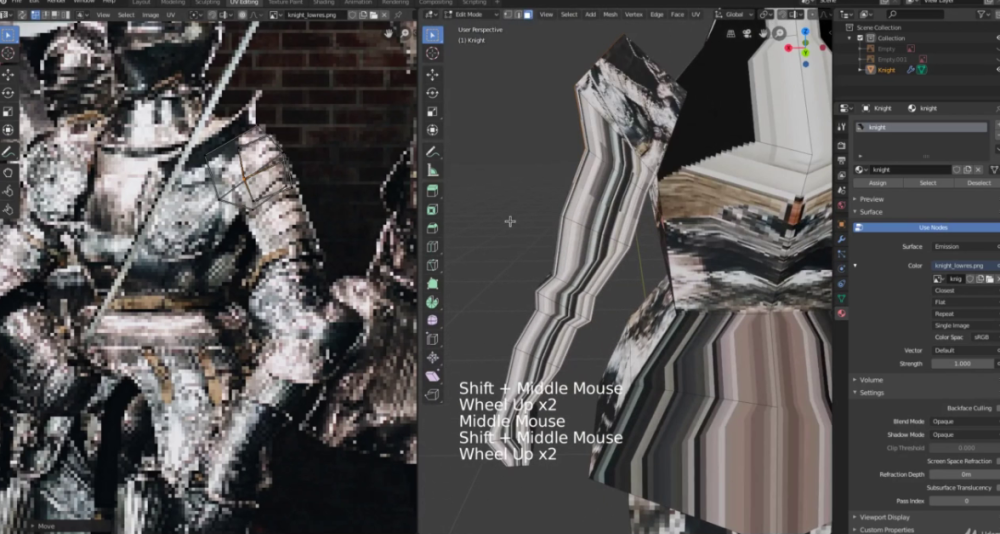Select the Spin tool
Viewport: 1000px width, 534px height.
click(432, 302)
